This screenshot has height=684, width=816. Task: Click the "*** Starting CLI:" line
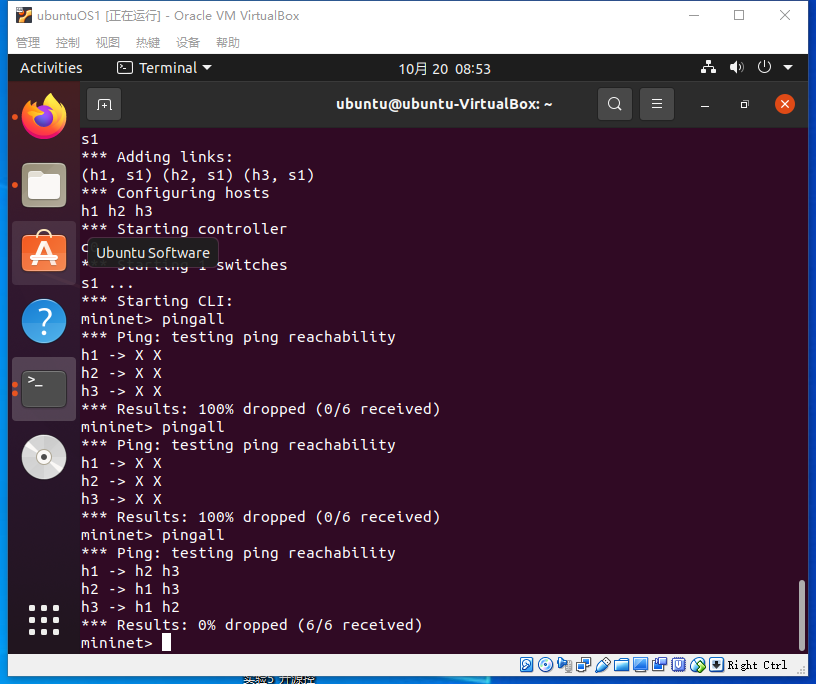point(157,301)
